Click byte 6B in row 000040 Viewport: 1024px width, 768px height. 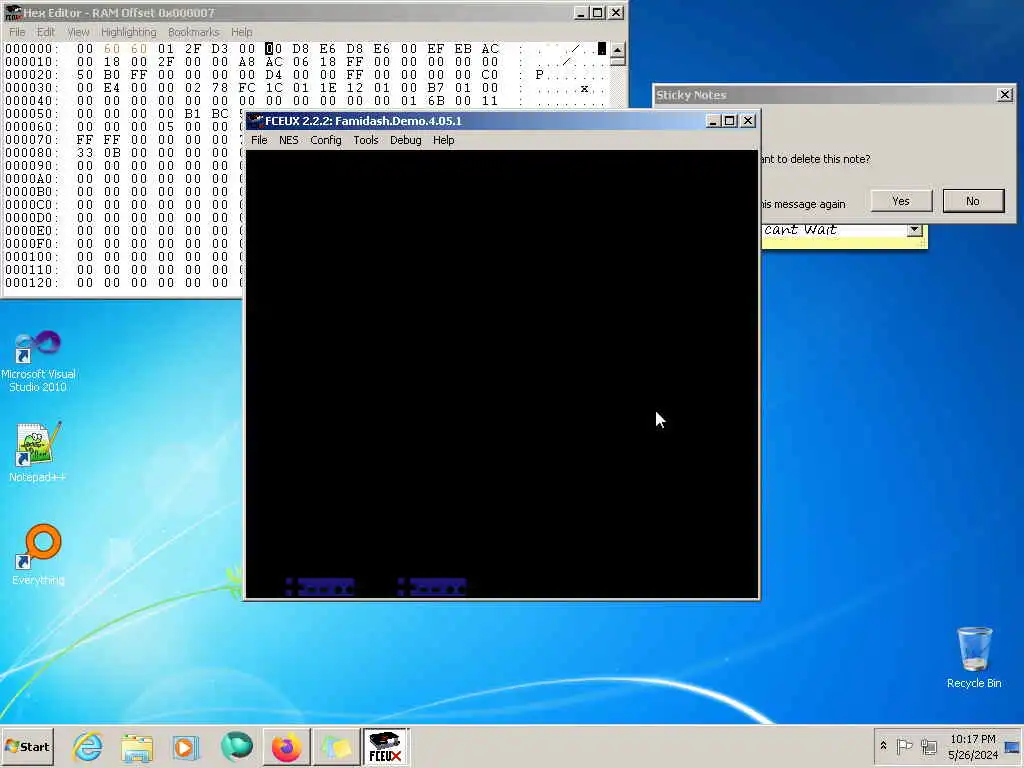click(436, 101)
